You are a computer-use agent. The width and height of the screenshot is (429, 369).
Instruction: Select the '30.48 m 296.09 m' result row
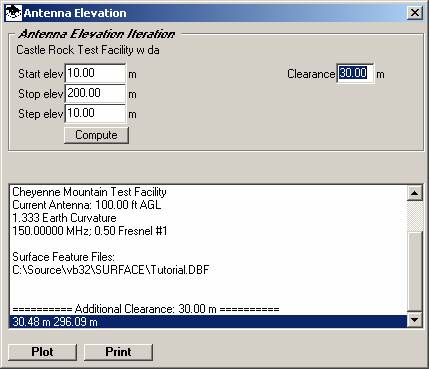208,322
